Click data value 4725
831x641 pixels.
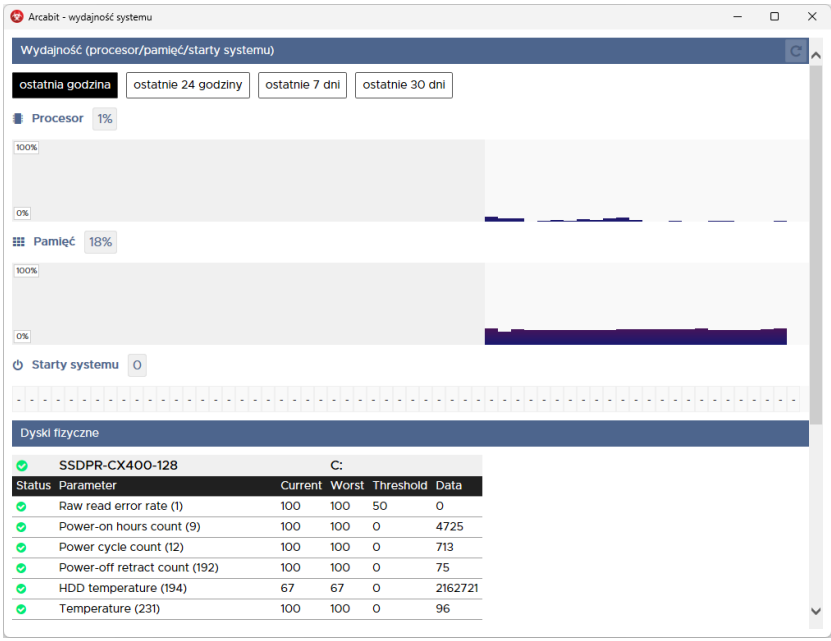[x=449, y=527]
